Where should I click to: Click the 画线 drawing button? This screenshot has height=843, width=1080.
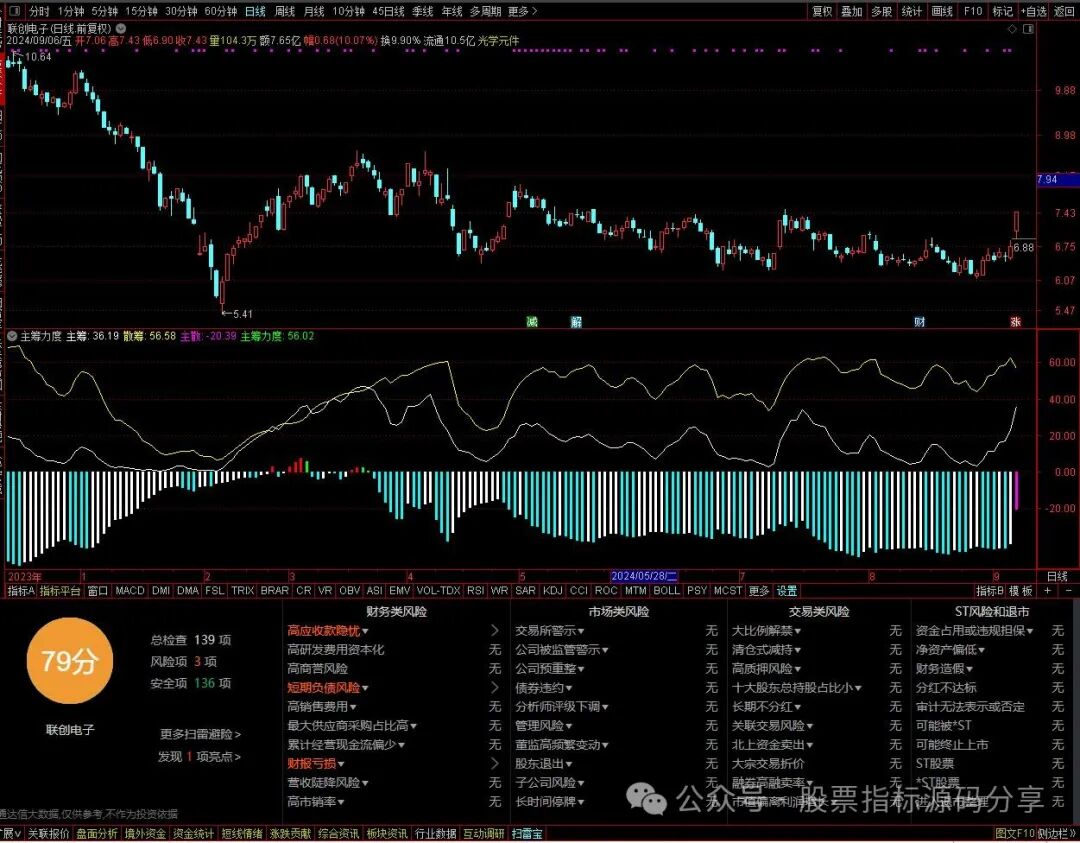pyautogui.click(x=942, y=11)
